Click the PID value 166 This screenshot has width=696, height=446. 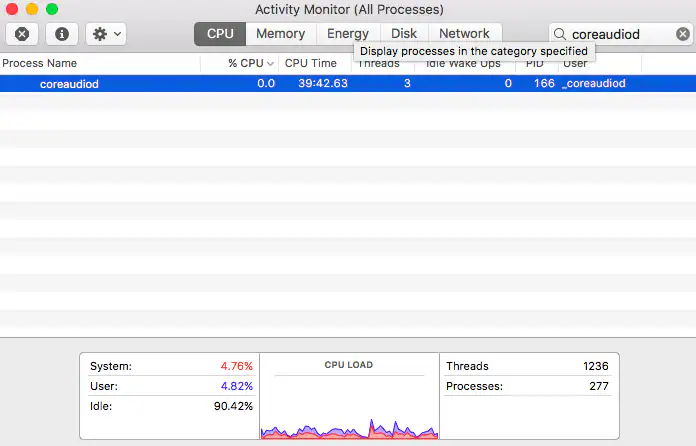[544, 83]
